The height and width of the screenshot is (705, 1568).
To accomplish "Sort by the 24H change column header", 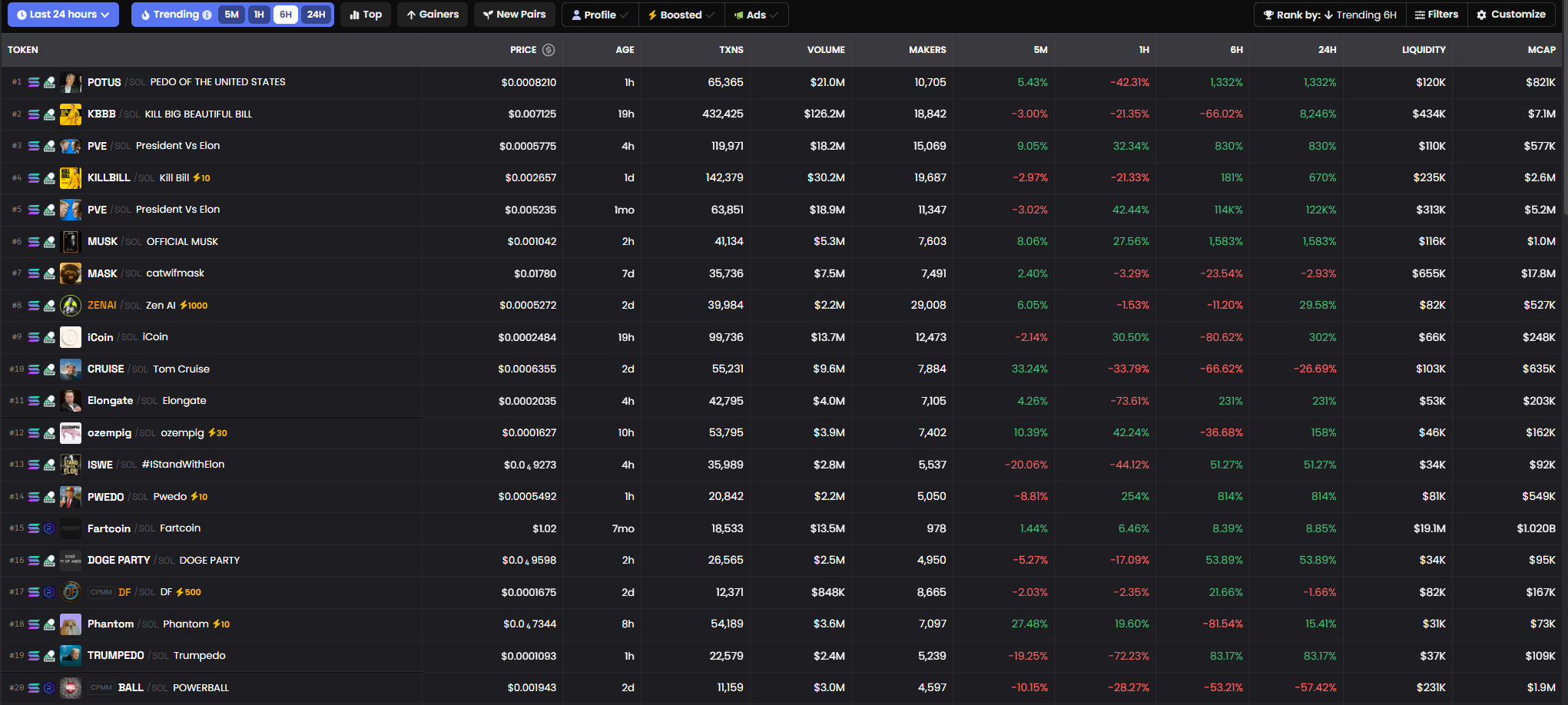I will [x=1327, y=50].
